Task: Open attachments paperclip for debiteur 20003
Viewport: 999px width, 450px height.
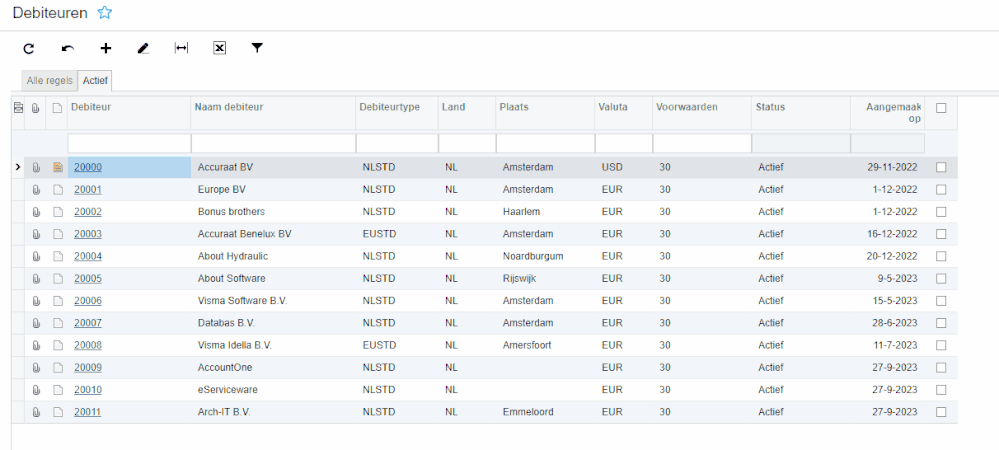Action: click(x=36, y=234)
